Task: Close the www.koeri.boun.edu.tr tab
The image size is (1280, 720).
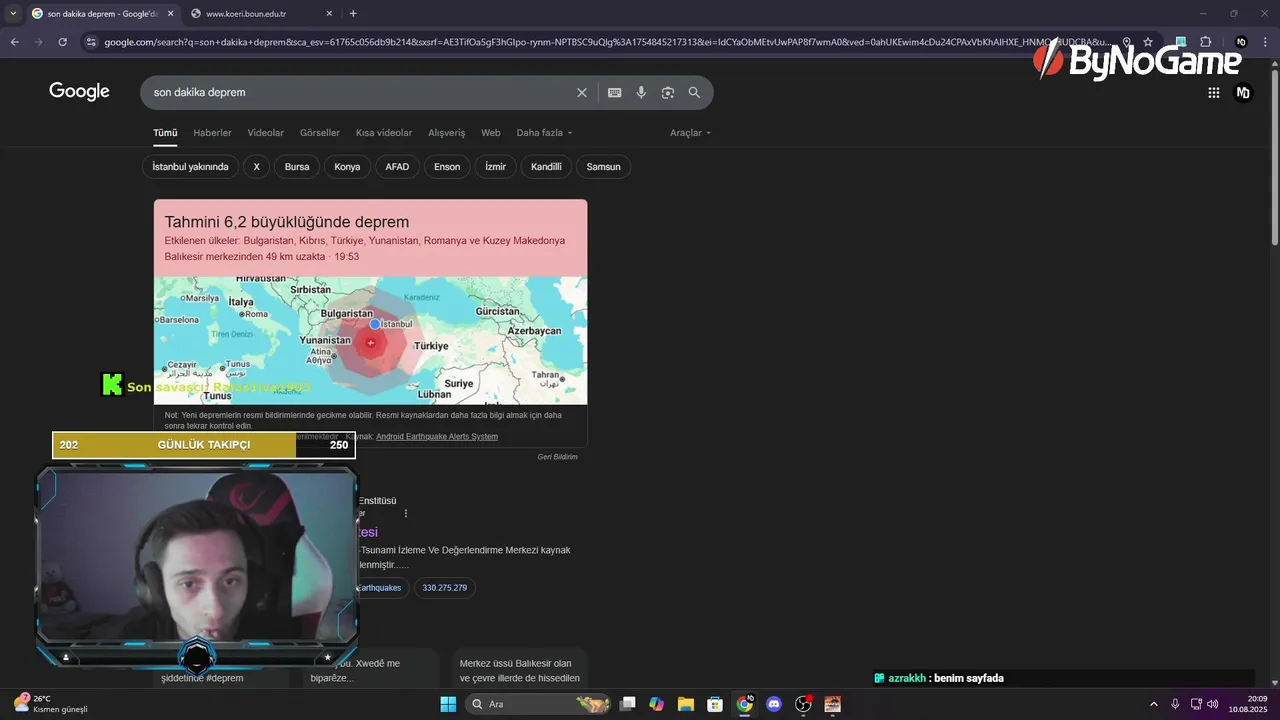Action: [x=330, y=14]
